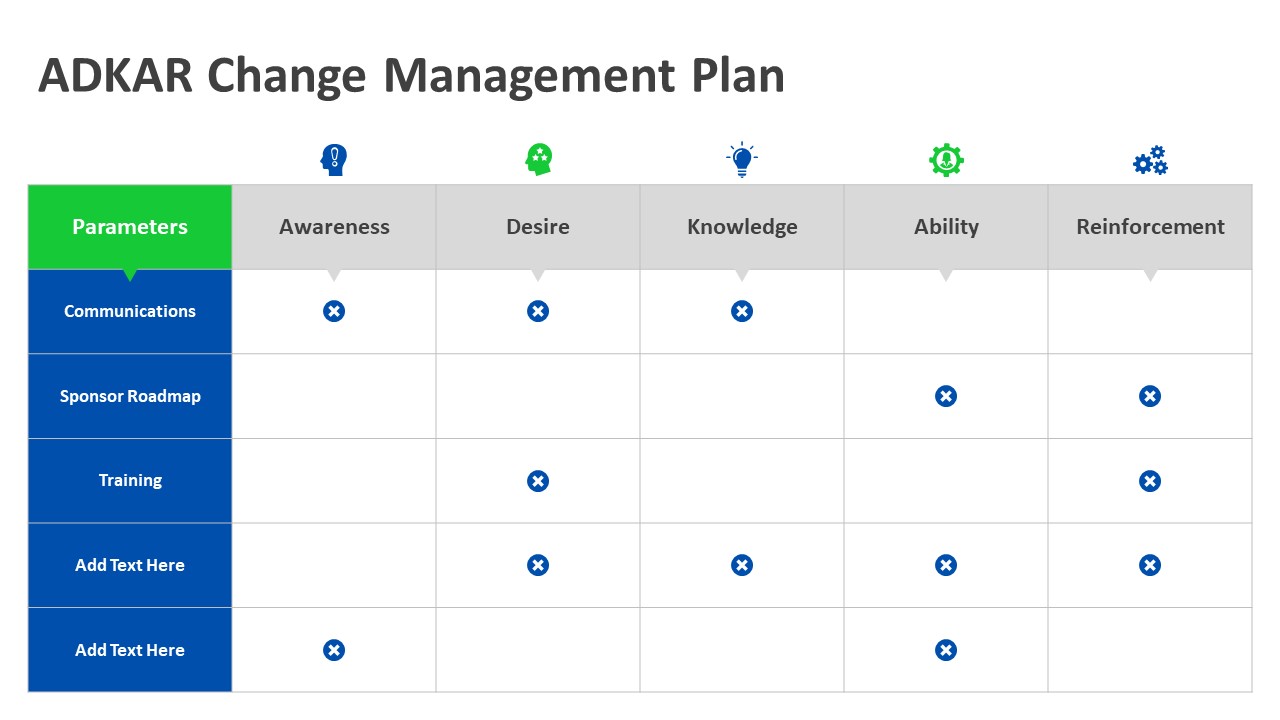The image size is (1280, 720).
Task: Click Sponsor Roadmap Reinforcement X mark
Action: click(x=1150, y=396)
